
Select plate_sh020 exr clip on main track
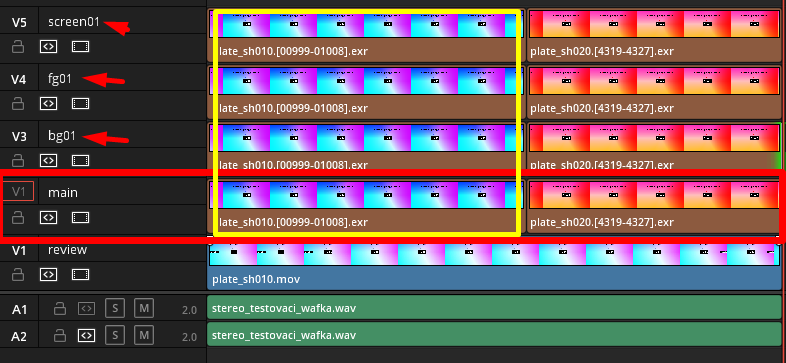tap(655, 206)
